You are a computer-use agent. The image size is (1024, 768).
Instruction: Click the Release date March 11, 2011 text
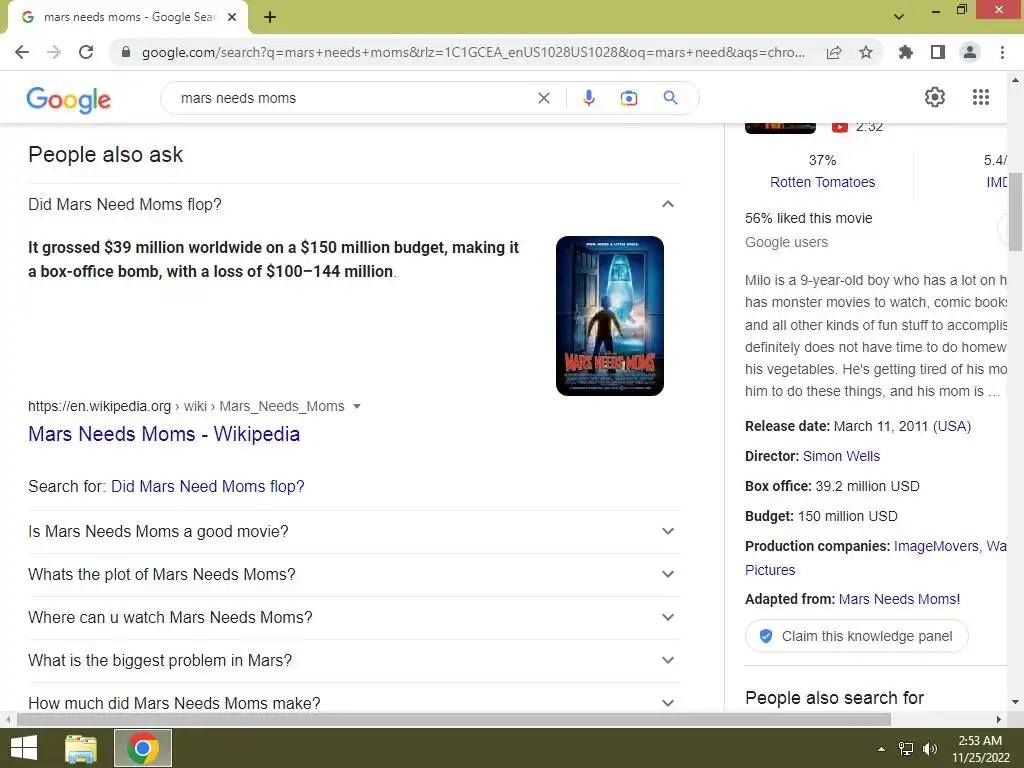pyautogui.click(x=858, y=426)
